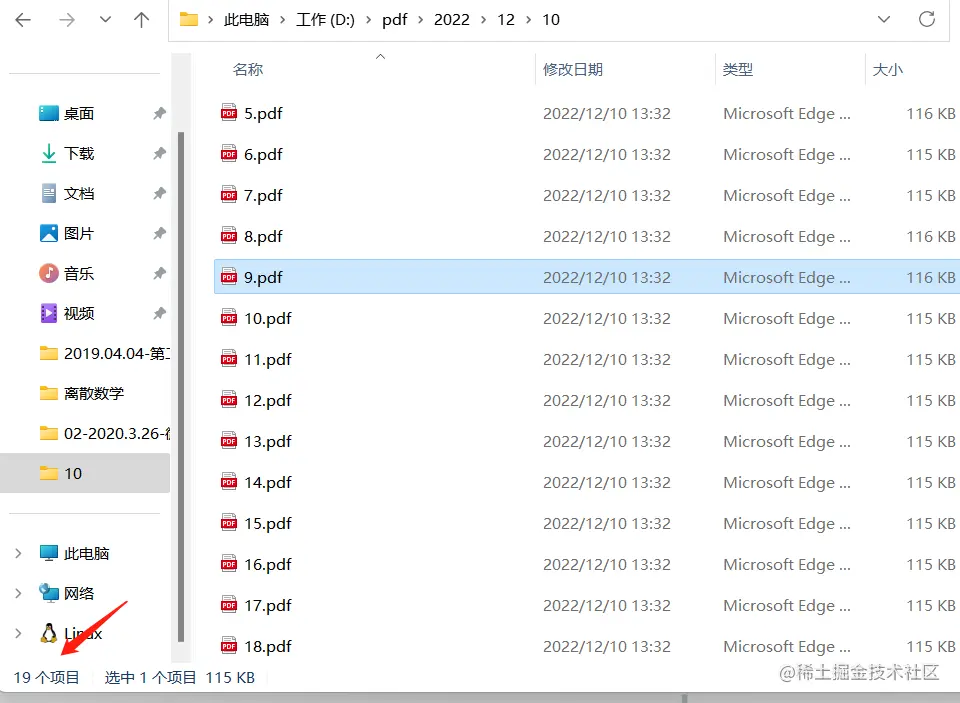
Task: Sort by 大小 column header
Action: (x=888, y=69)
